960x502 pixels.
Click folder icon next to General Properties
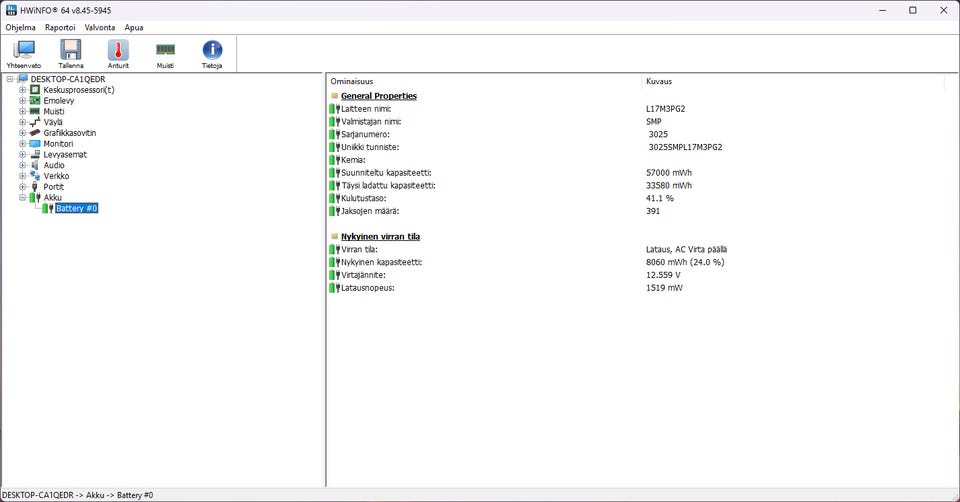click(334, 96)
